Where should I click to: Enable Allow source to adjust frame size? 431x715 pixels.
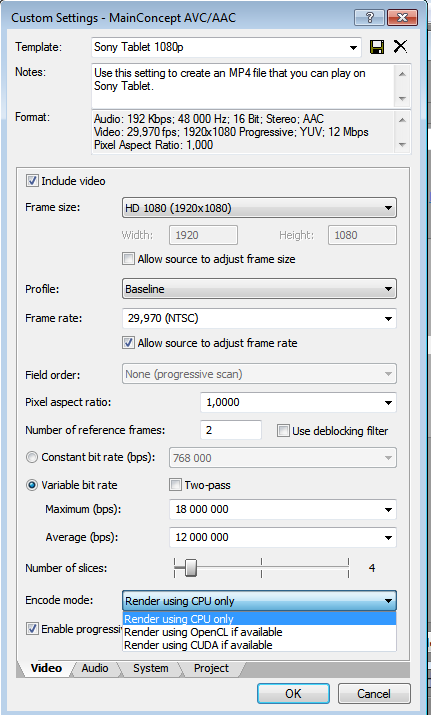click(128, 259)
